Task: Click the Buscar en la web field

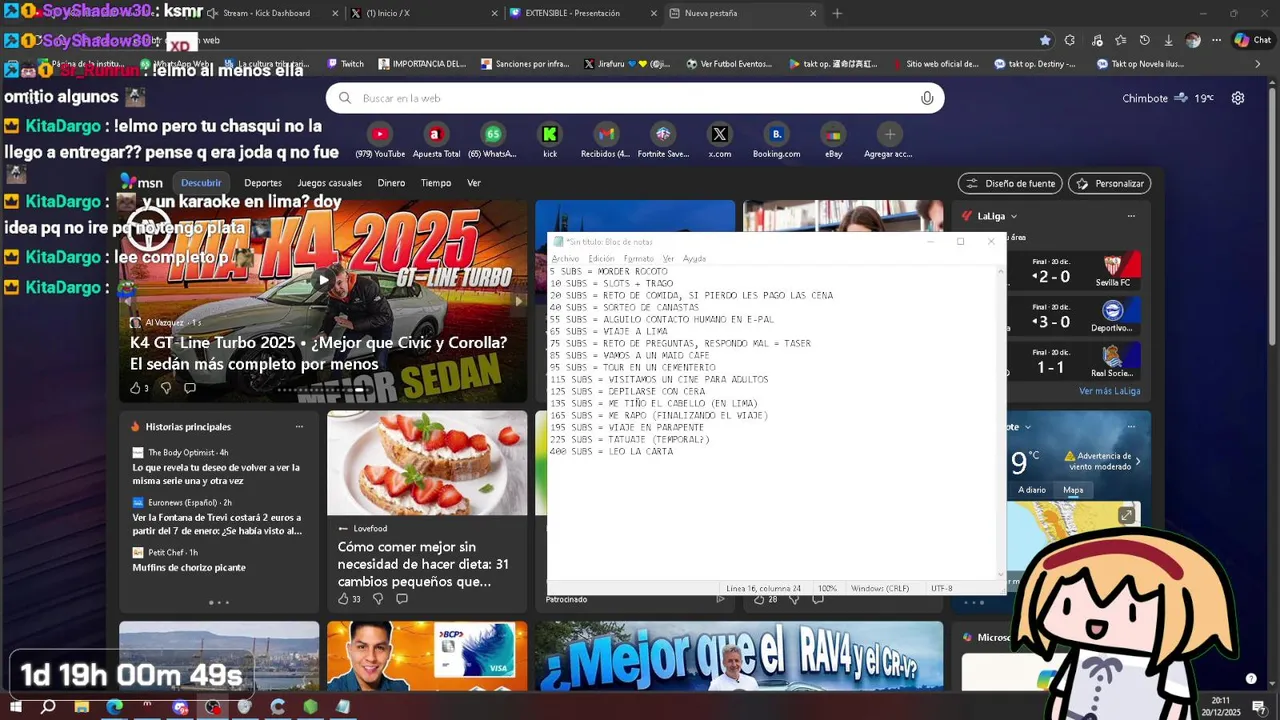Action: pos(635,98)
